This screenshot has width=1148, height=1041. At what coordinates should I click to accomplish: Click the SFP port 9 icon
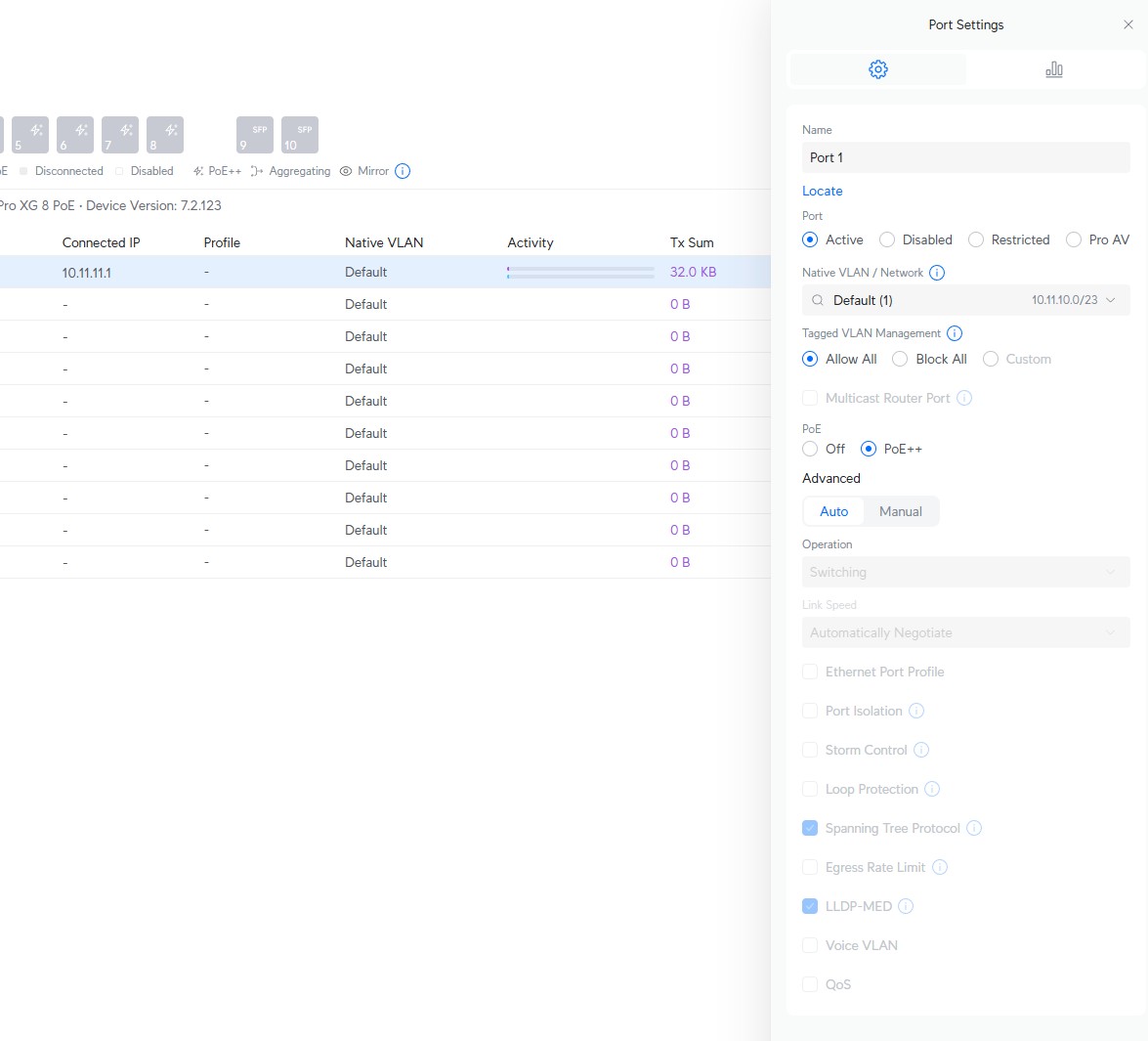coord(254,135)
